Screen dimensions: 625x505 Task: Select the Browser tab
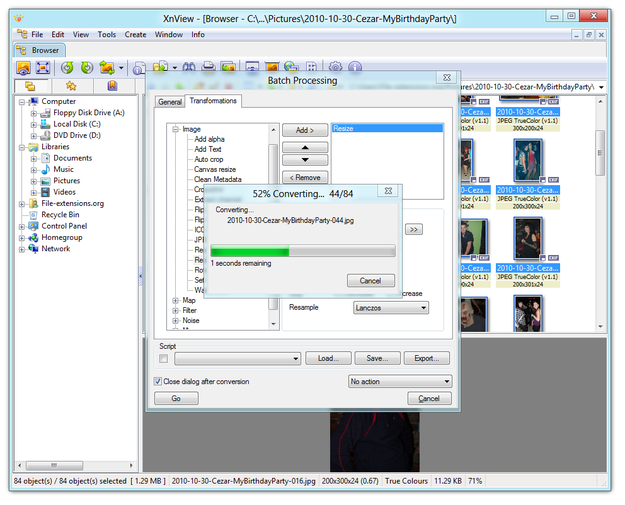click(39, 51)
